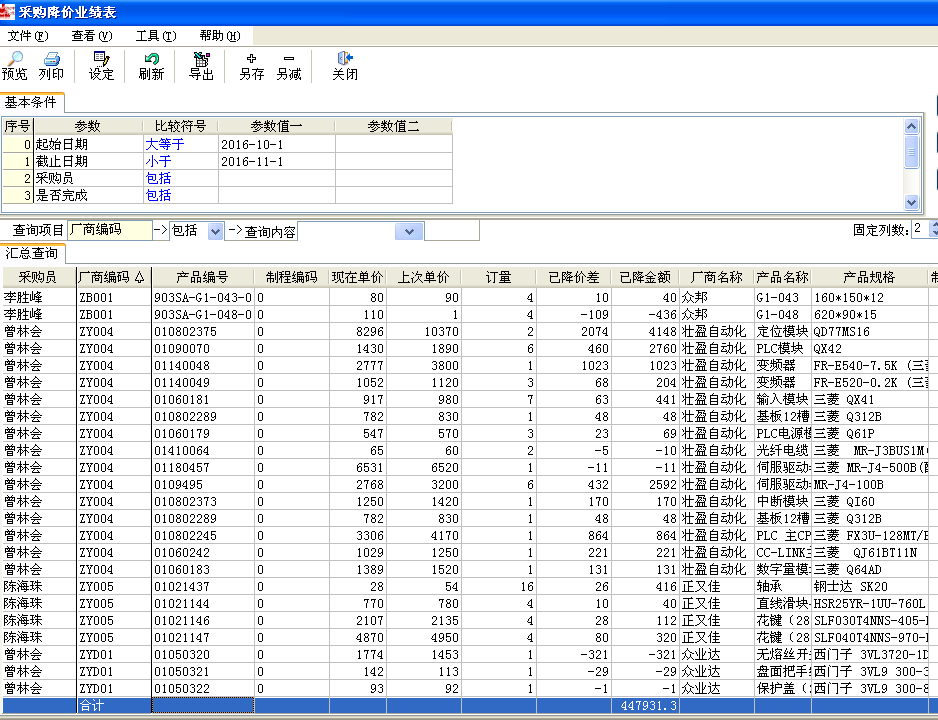Screen dimensions: 938x720
Task: Click the 已降价差 column header
Action: [574, 277]
